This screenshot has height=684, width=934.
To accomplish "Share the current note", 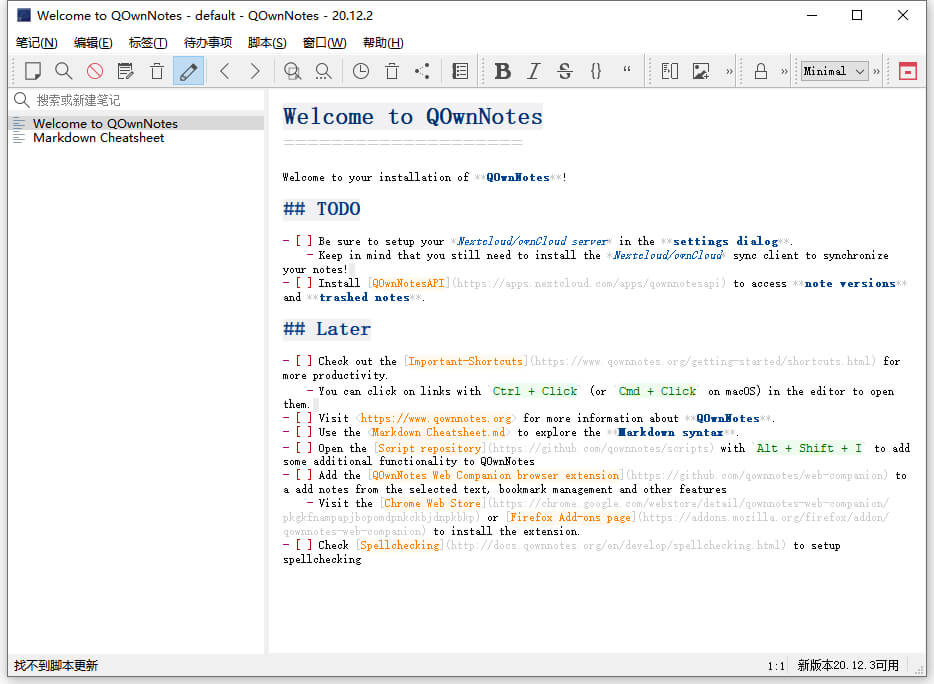I will [x=421, y=71].
